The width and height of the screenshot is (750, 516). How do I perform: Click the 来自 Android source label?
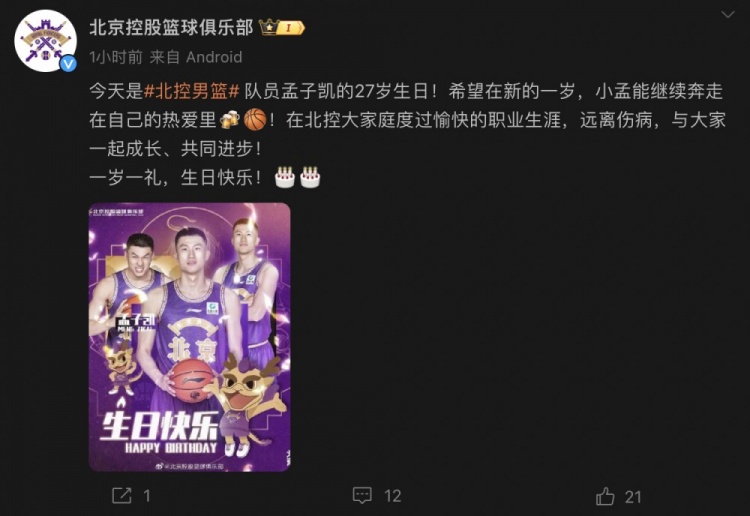196,57
